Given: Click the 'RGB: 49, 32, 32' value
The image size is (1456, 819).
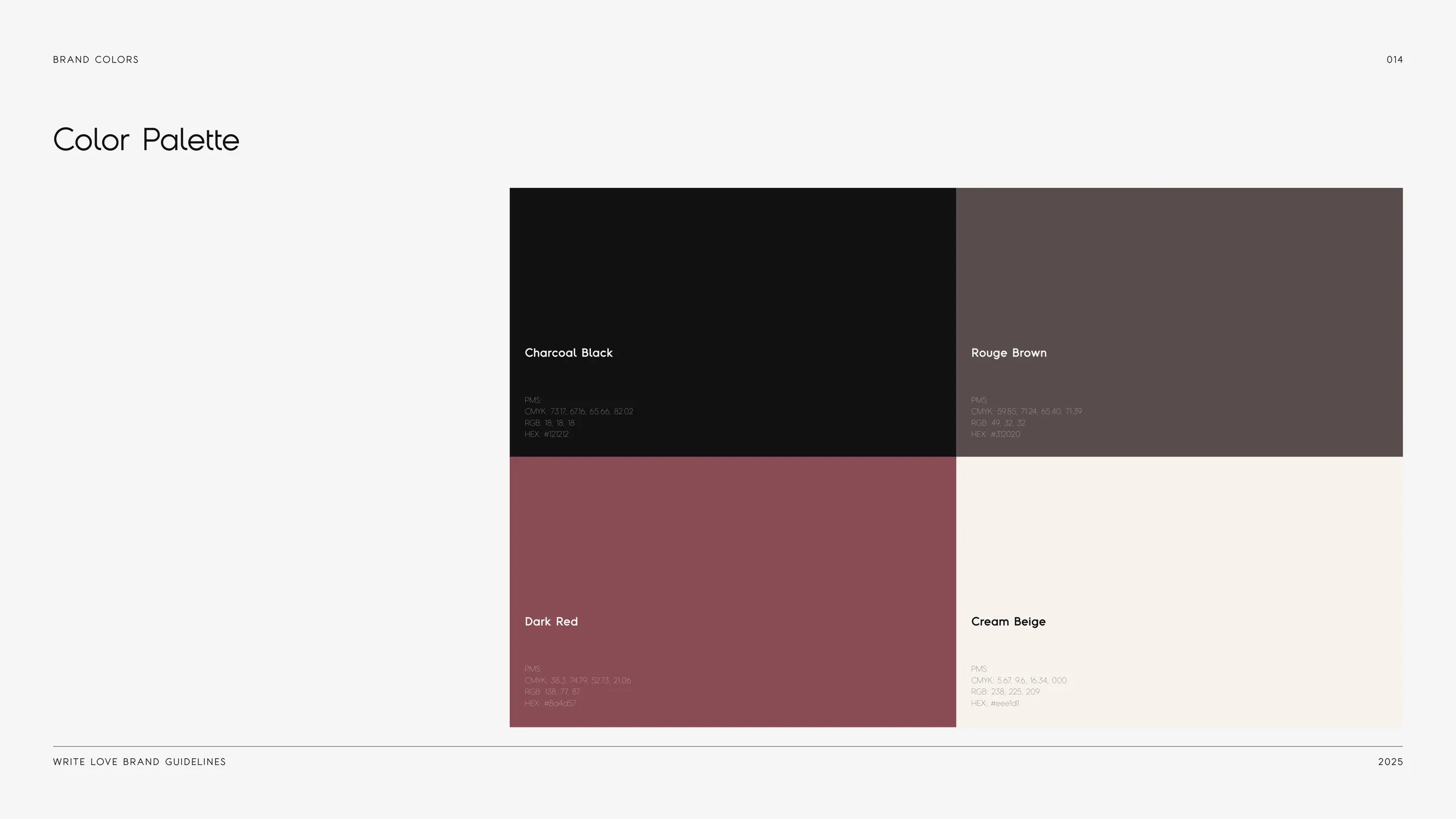Looking at the screenshot, I should [998, 423].
